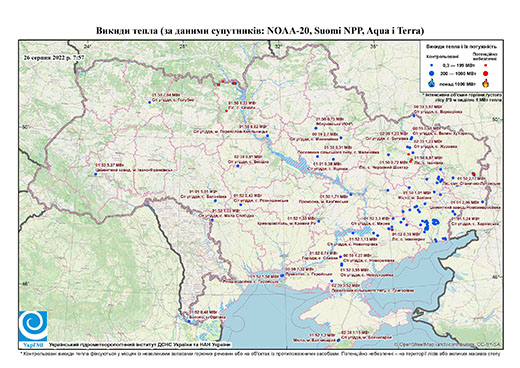The width and height of the screenshot is (520, 368).
Task: Click the institute name caption beside logo
Action: coord(140,344)
